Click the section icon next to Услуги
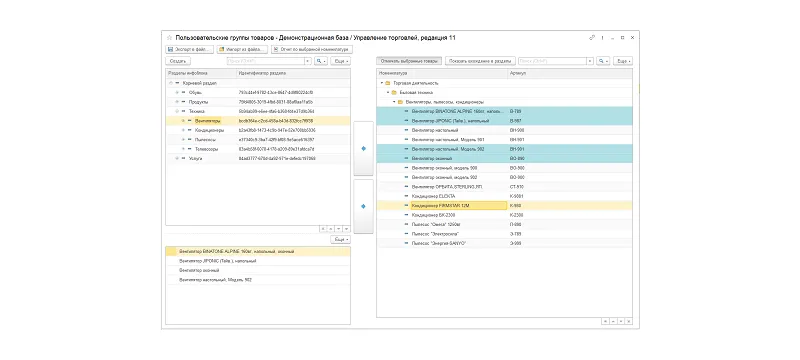This screenshot has width=800, height=360. click(x=184, y=159)
